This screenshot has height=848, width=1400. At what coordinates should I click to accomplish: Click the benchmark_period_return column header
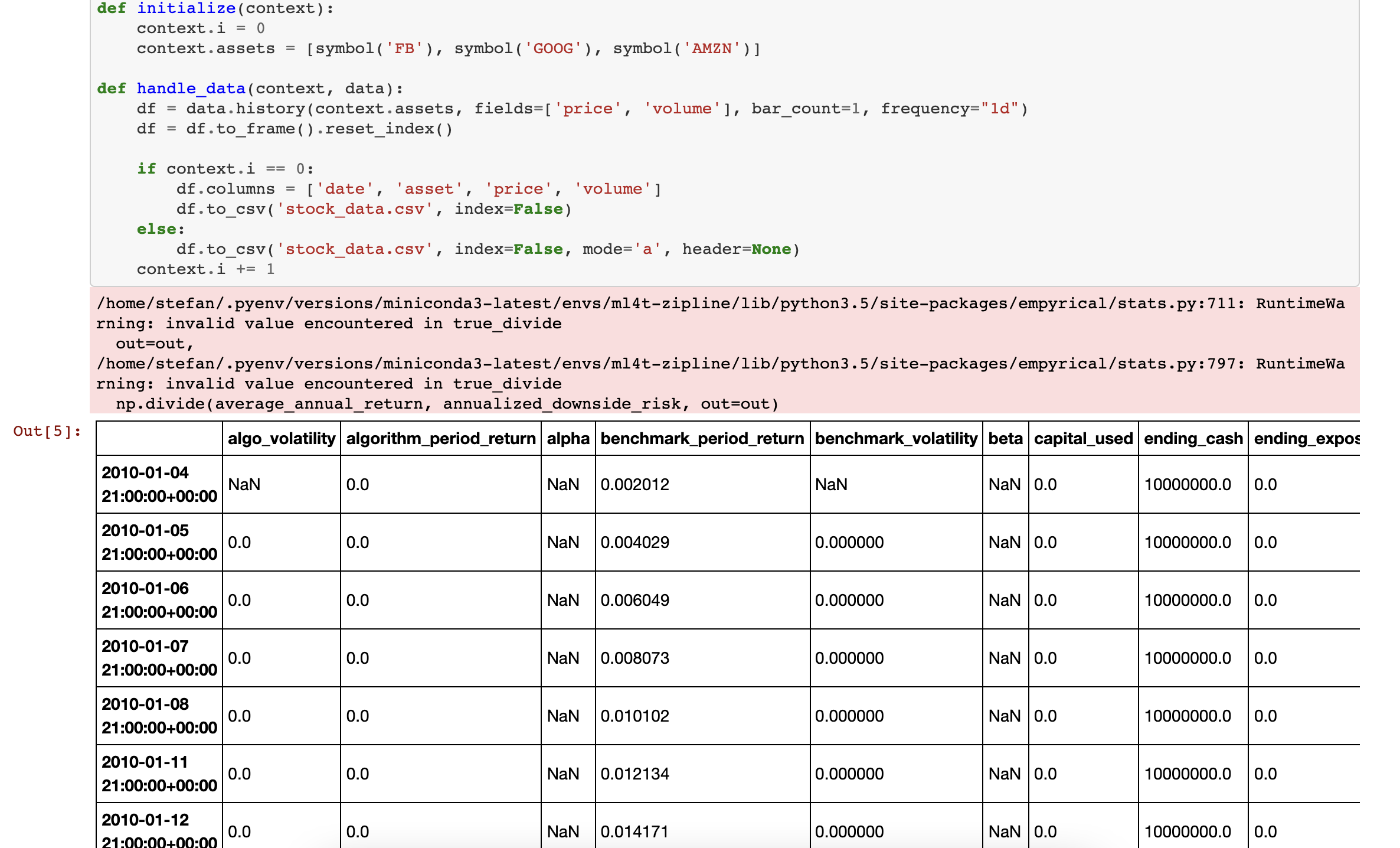pyautogui.click(x=702, y=438)
